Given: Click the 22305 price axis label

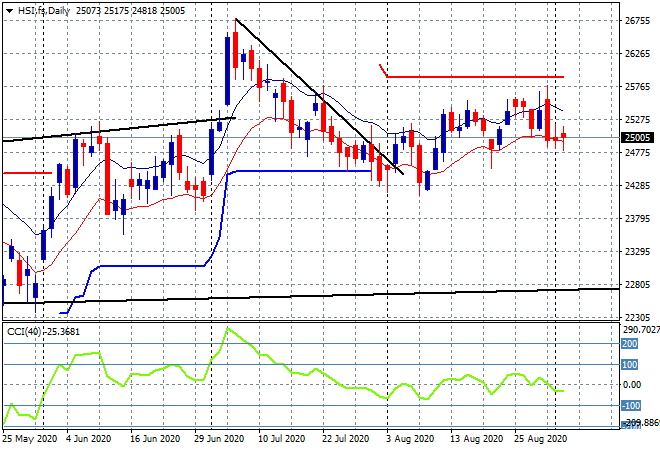Looking at the screenshot, I should (x=637, y=317).
